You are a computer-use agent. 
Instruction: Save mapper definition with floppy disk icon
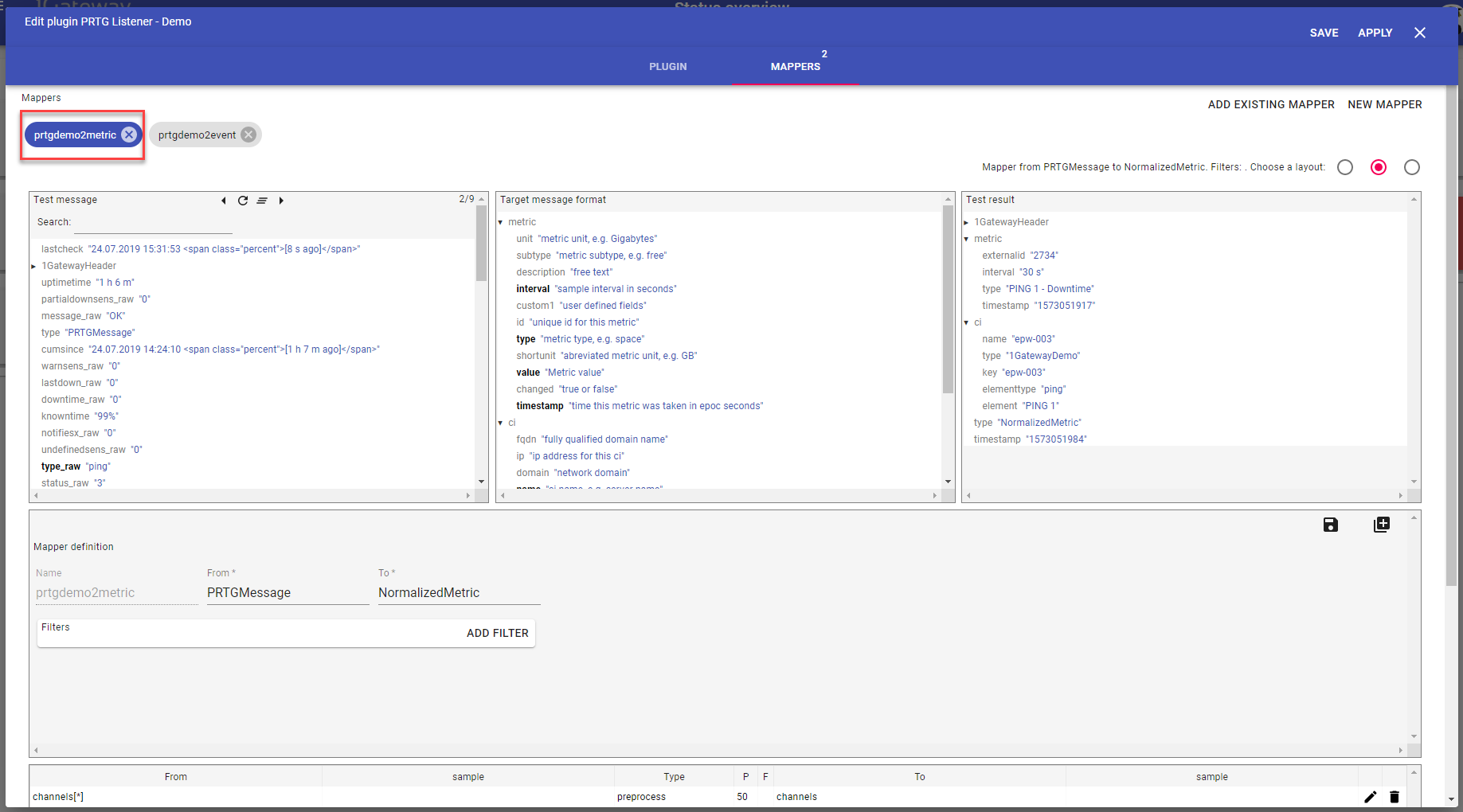click(x=1330, y=525)
